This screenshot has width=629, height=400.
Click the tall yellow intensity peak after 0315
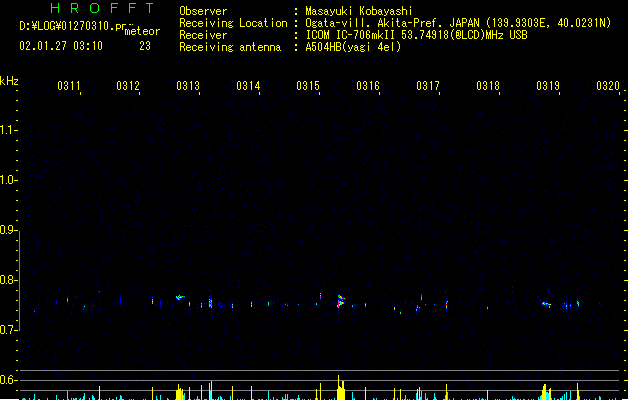coord(341,388)
